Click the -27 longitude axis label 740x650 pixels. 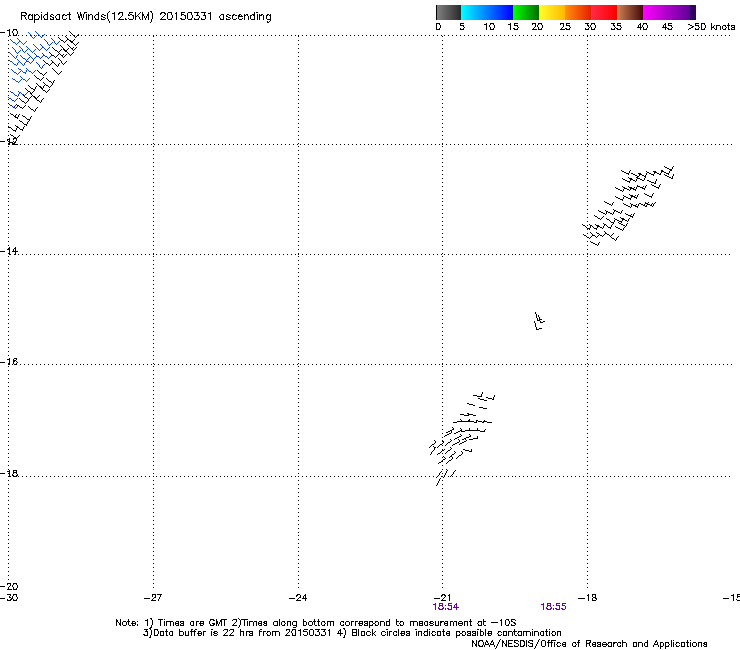click(153, 598)
